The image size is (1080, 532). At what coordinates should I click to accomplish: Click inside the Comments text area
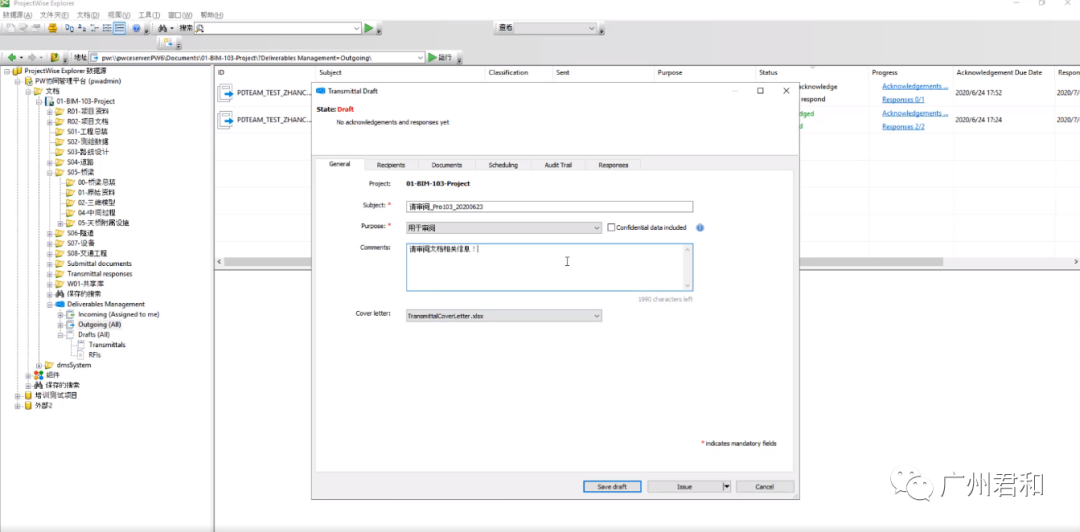click(x=550, y=267)
